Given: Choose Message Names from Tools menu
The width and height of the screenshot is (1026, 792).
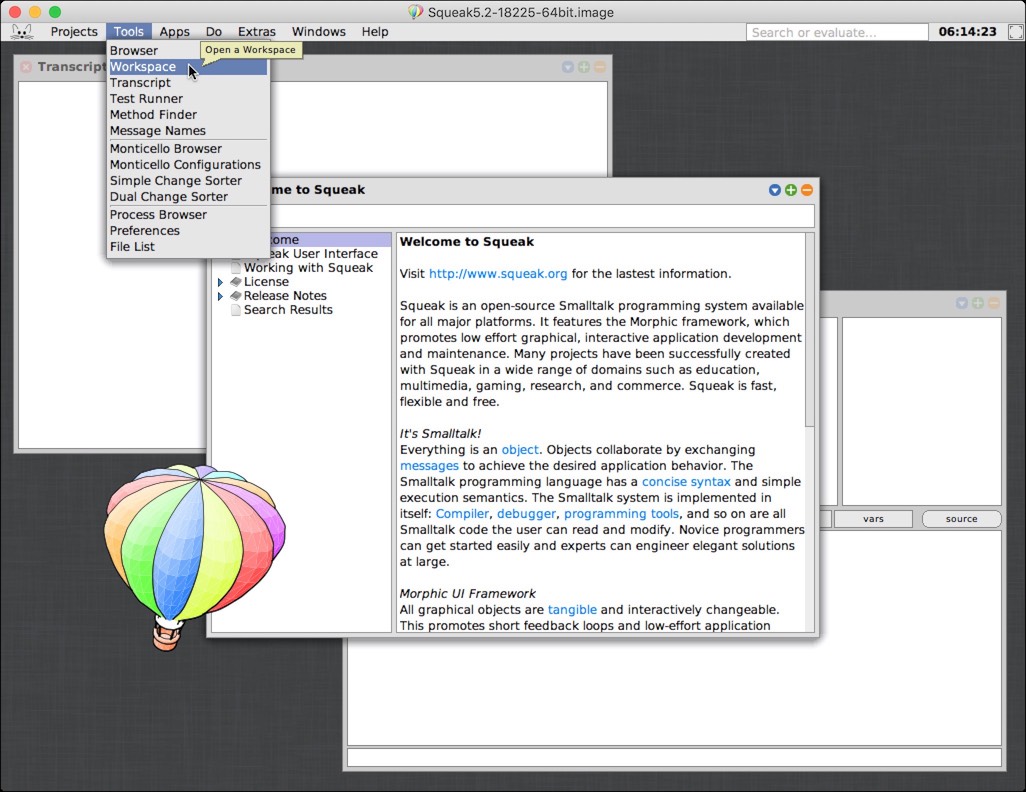Looking at the screenshot, I should pyautogui.click(x=188, y=131).
